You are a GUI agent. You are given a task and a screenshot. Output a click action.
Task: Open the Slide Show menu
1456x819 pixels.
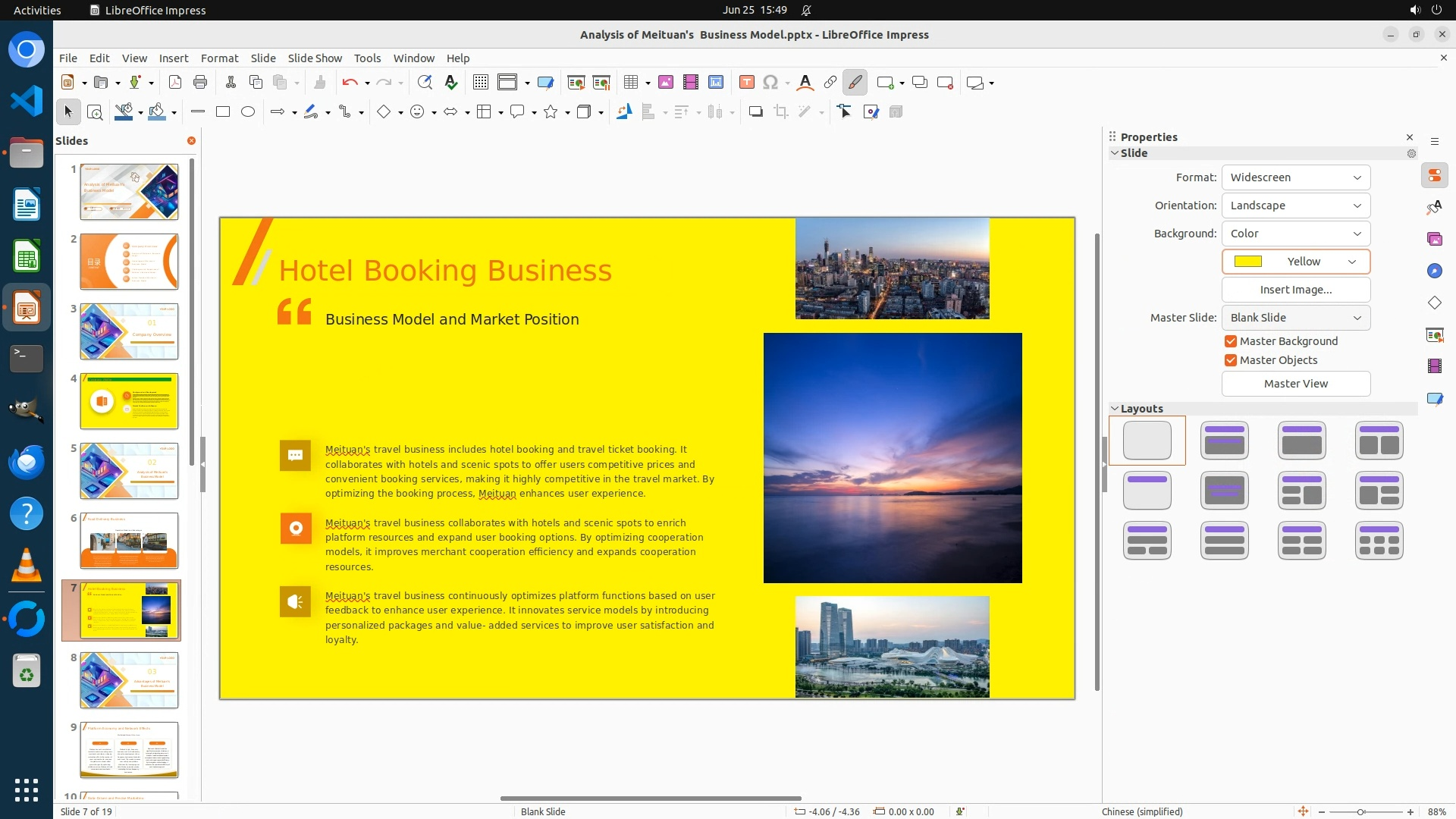pos(315,58)
